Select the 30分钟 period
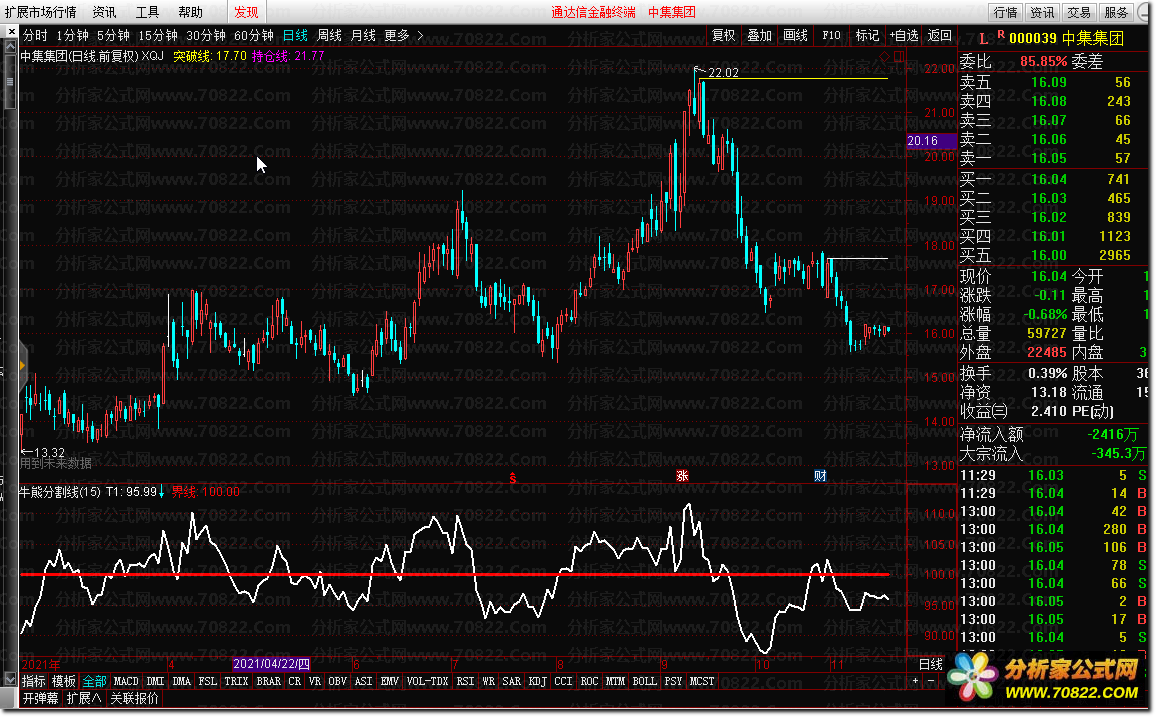This screenshot has height=717, width=1157. (206, 35)
